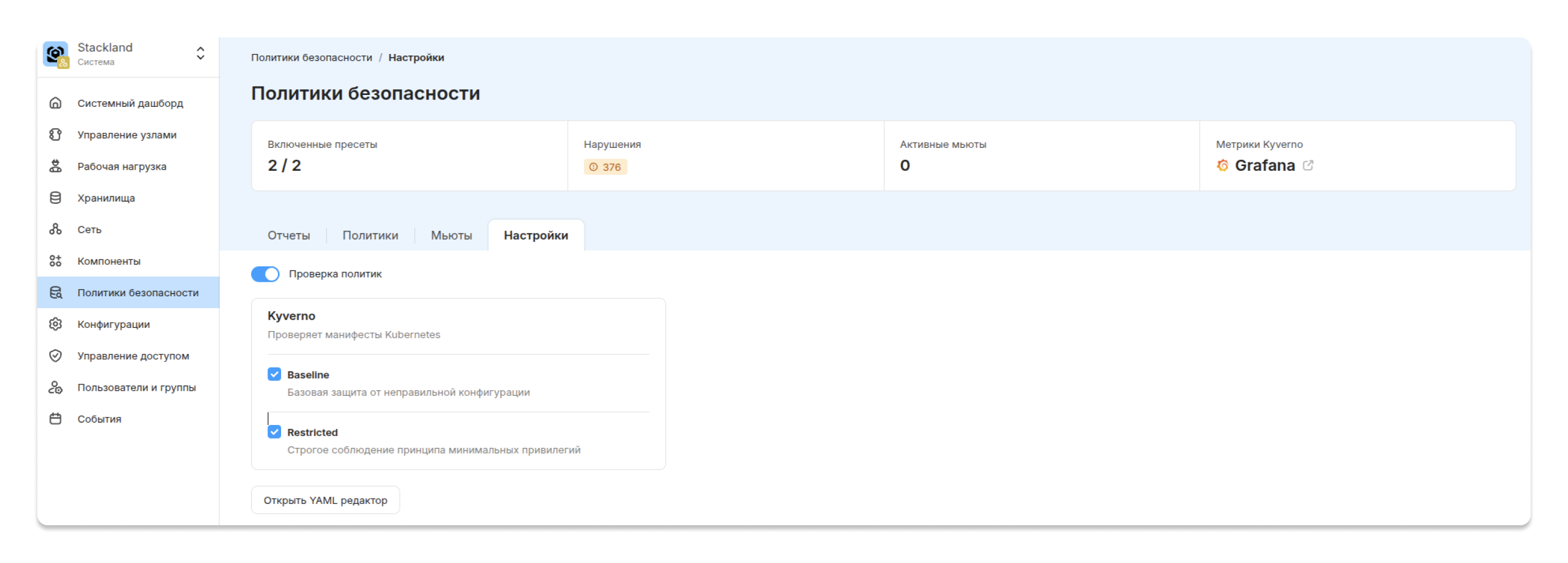Click the gear icon beside Конфигурации
The image size is (1568, 563).
pyautogui.click(x=55, y=325)
